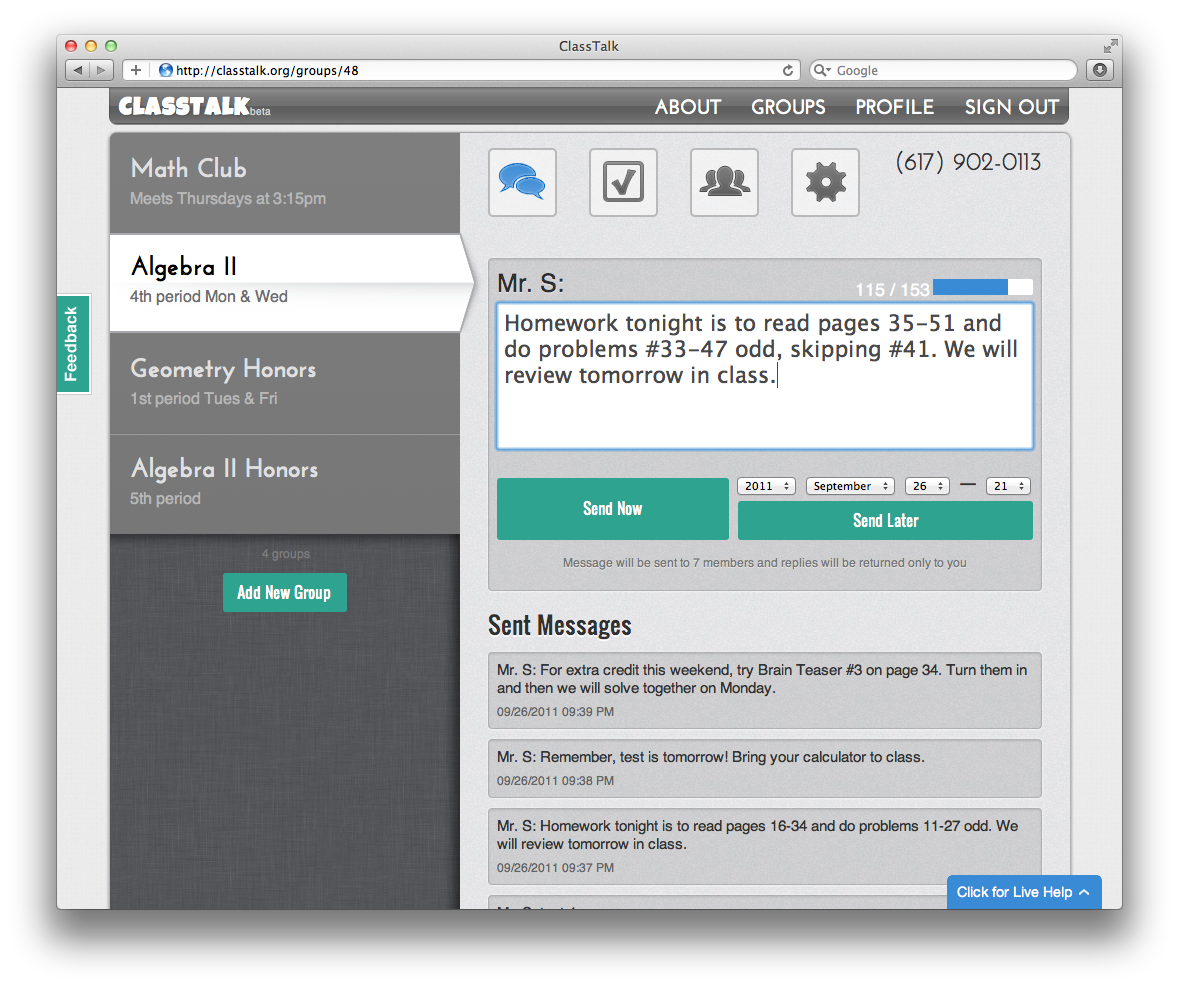
Task: Expand the Click for Live Help panel
Action: [x=1023, y=892]
